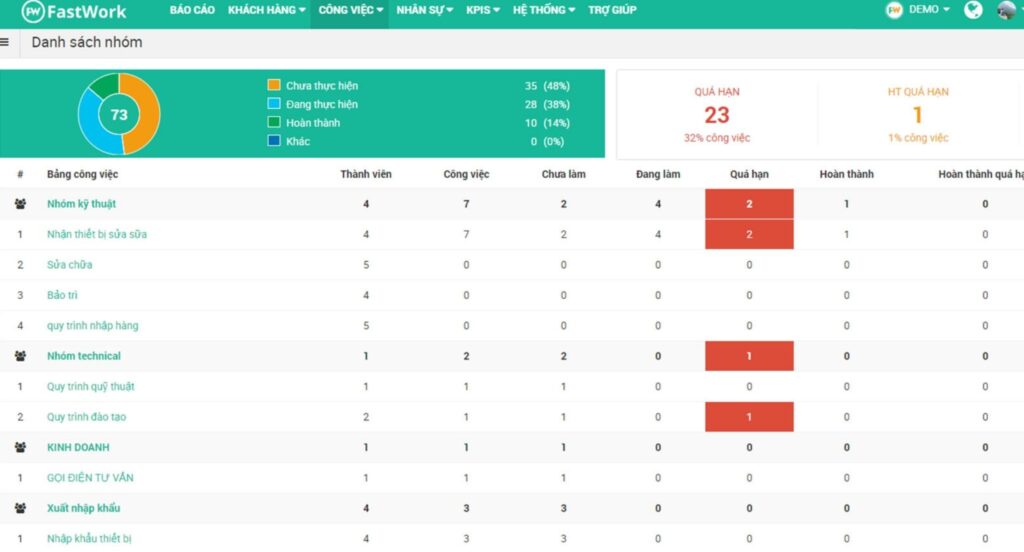The height and width of the screenshot is (552, 1024).
Task: Open the Nhận thiết bị sửa sửa board
Action: click(x=97, y=234)
